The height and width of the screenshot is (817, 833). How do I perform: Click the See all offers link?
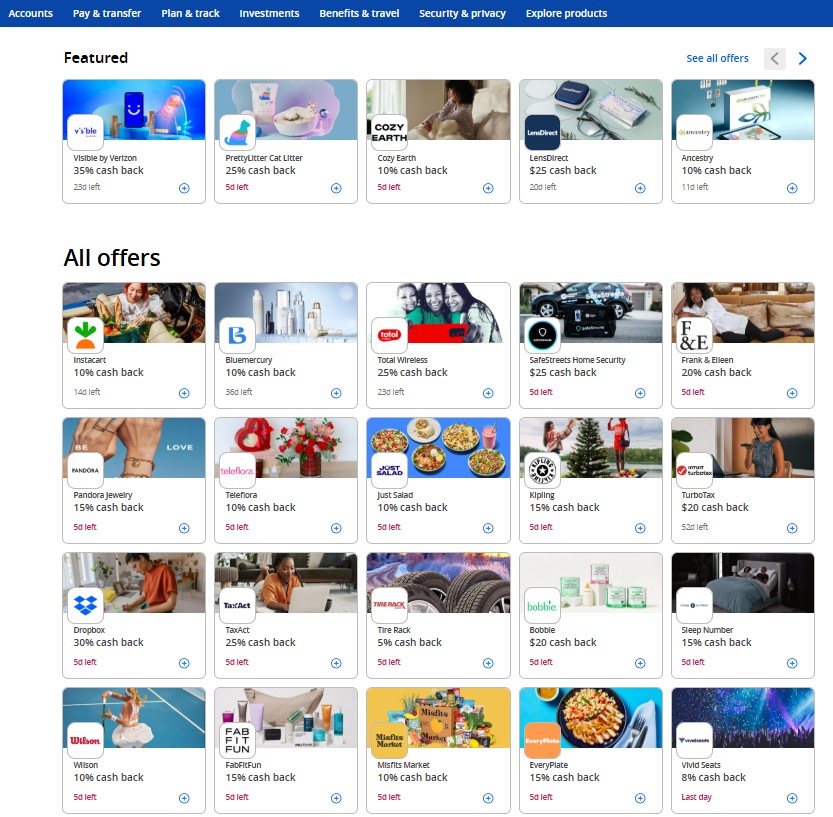click(x=717, y=58)
